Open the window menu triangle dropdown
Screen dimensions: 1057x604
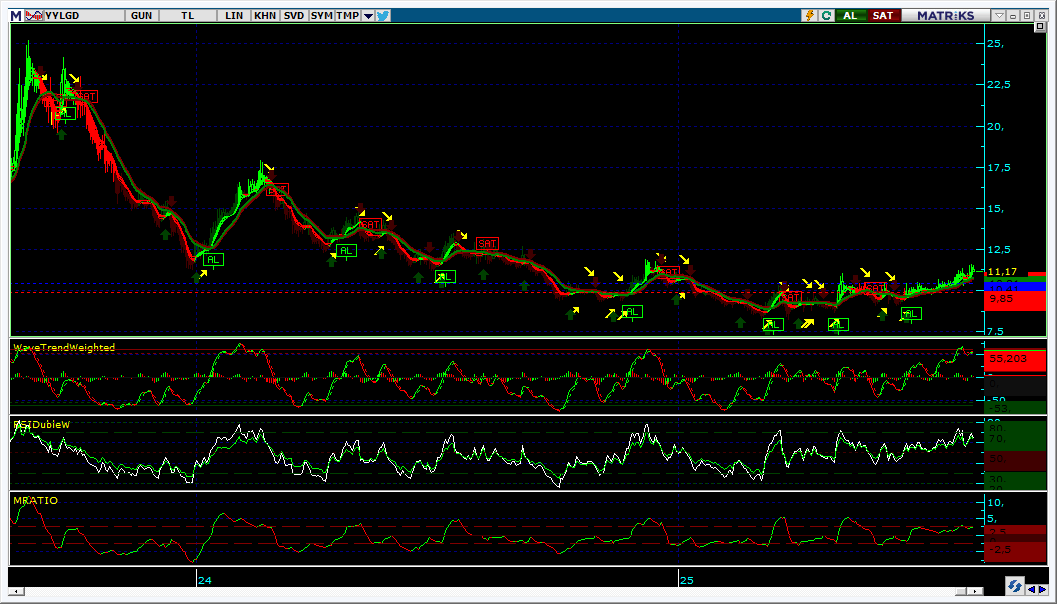[1000, 16]
